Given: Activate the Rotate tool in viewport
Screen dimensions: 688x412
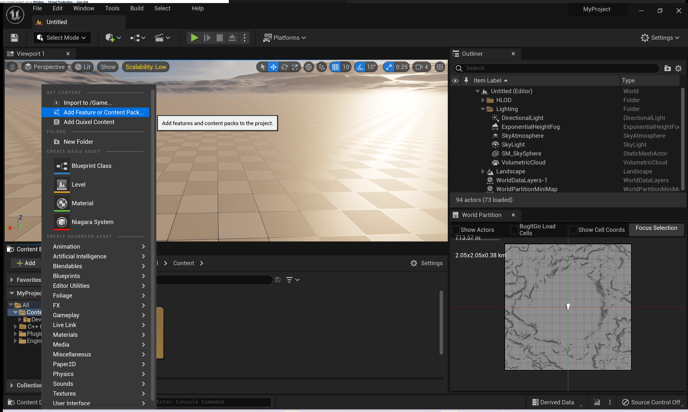Looking at the screenshot, I should point(284,67).
